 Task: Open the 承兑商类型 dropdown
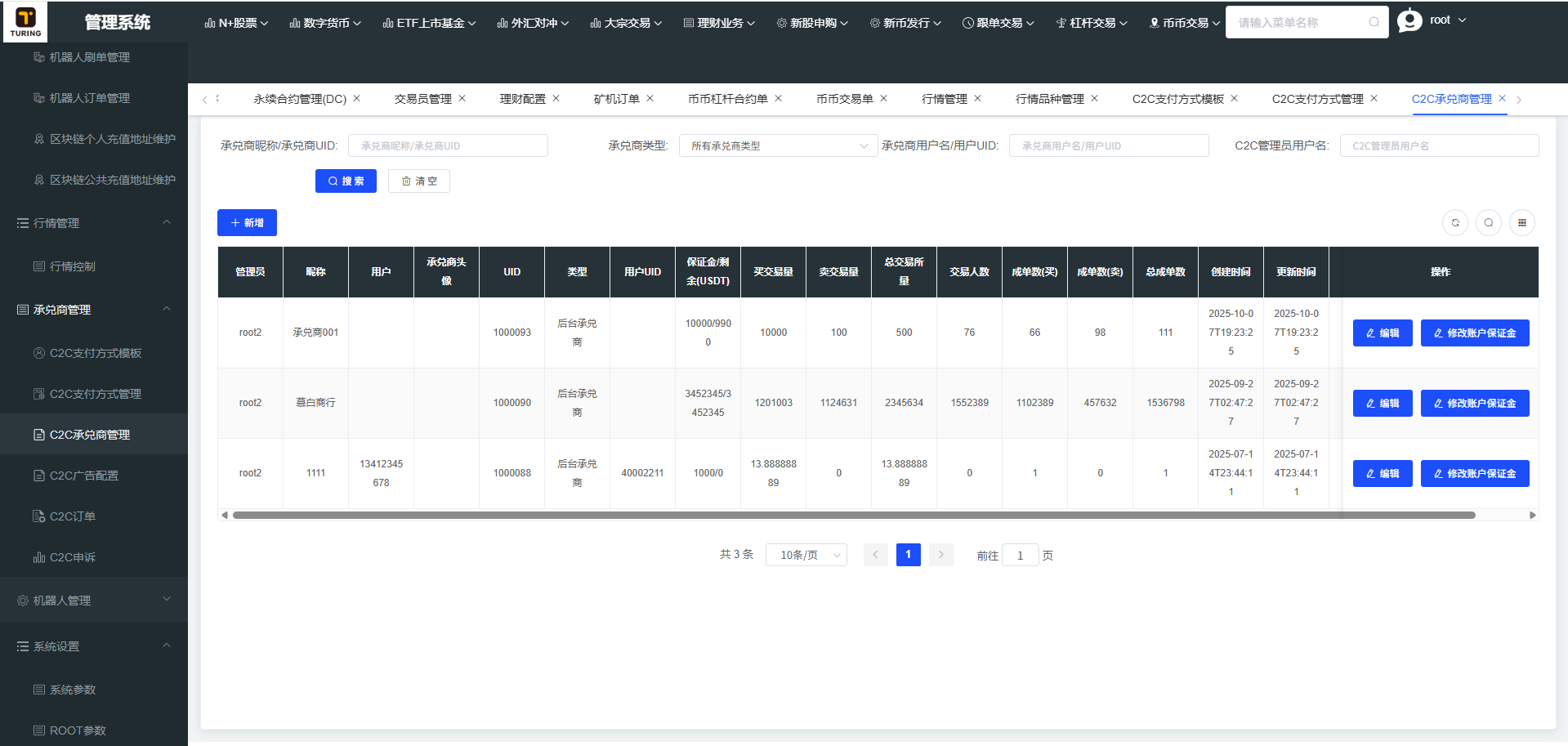[778, 146]
